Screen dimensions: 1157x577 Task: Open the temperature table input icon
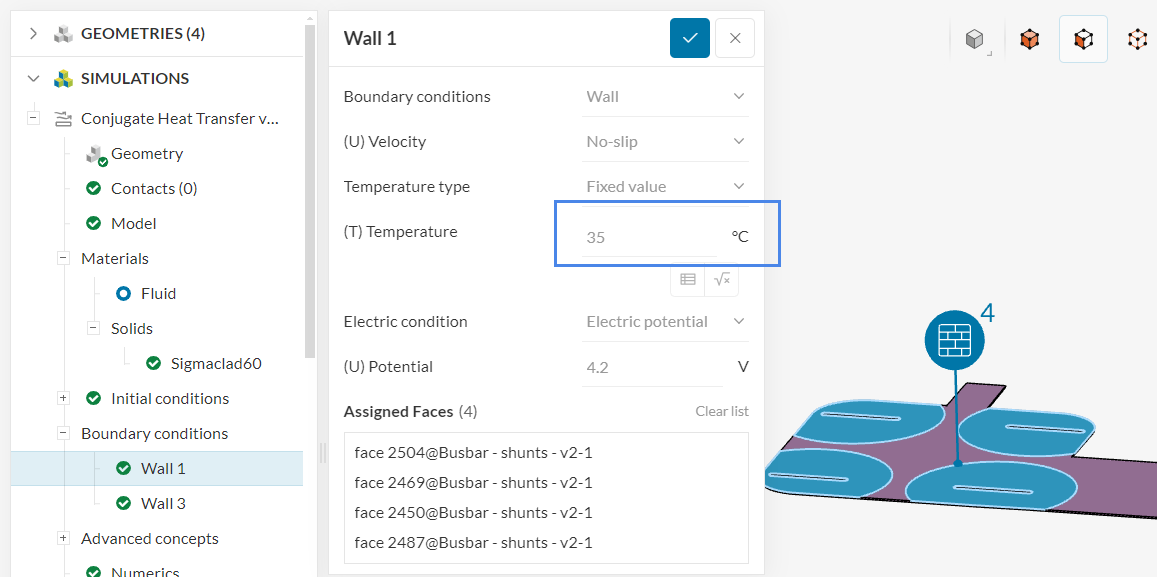(x=688, y=280)
